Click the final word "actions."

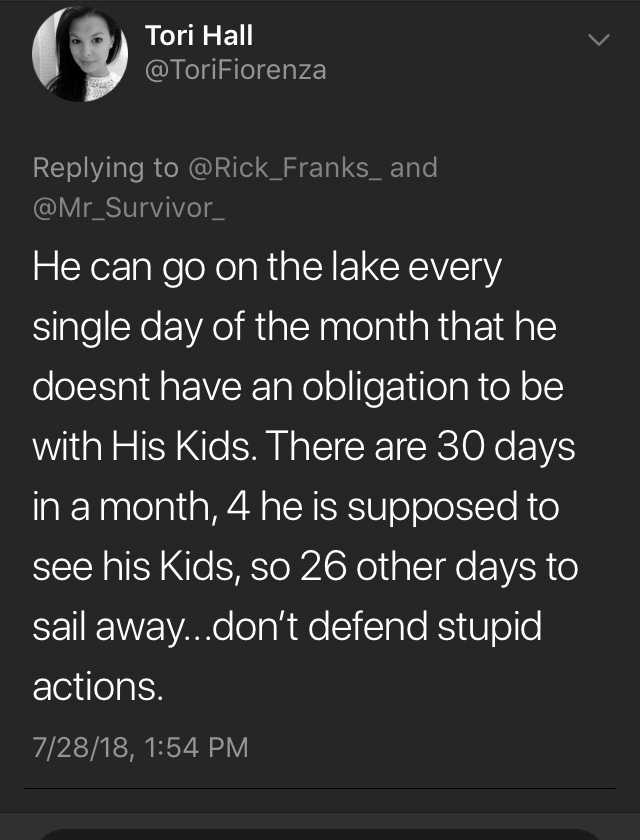tap(97, 686)
